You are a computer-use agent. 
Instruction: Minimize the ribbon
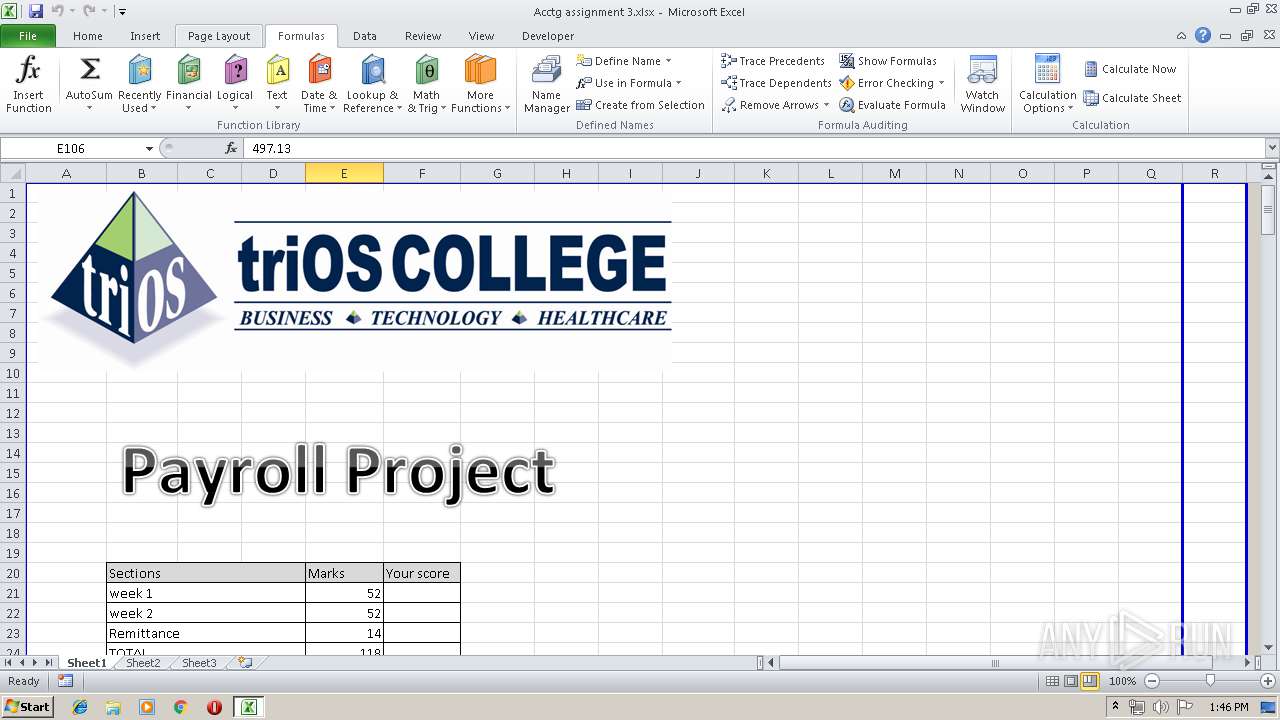(1183, 35)
